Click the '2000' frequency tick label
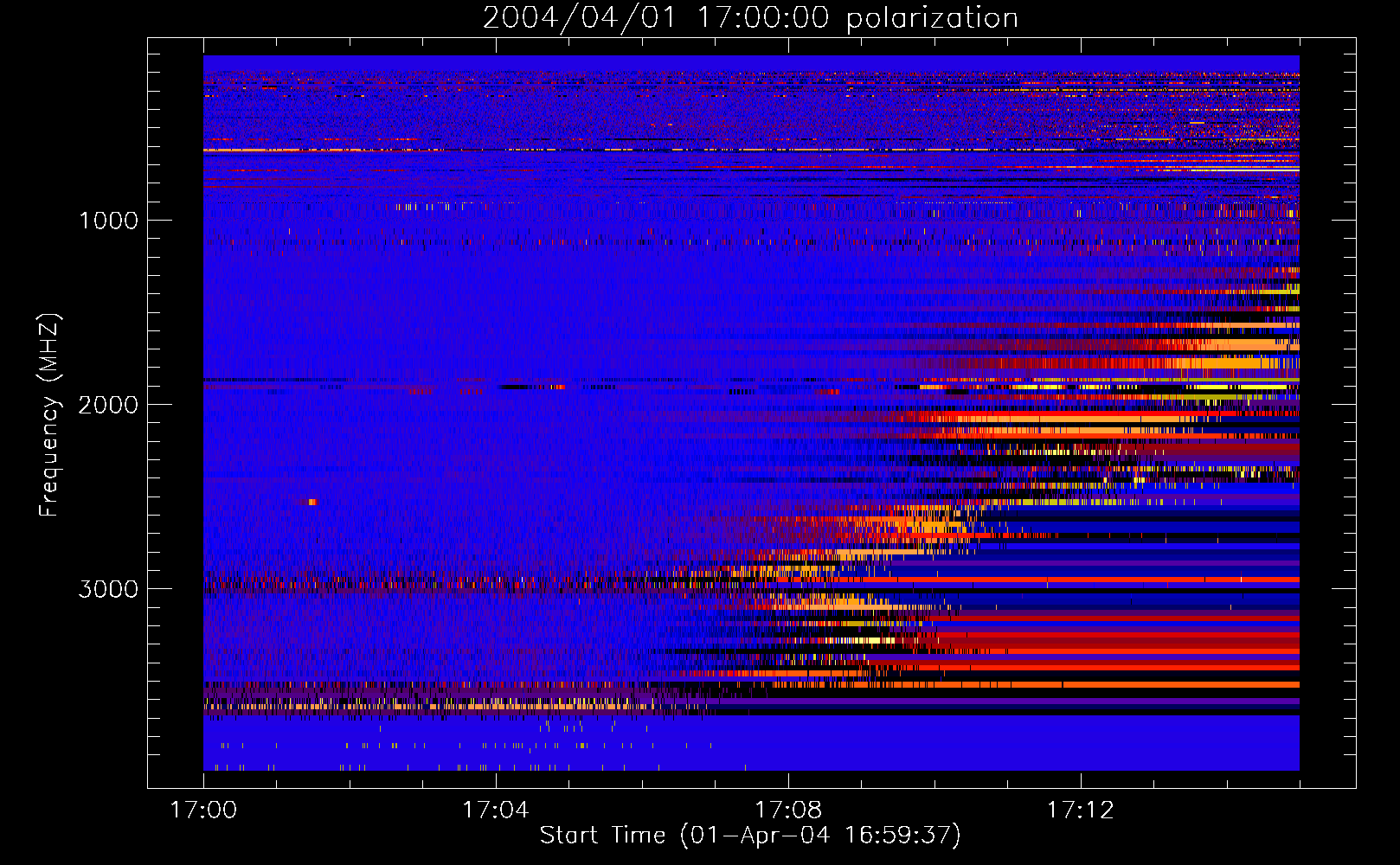 pos(108,405)
